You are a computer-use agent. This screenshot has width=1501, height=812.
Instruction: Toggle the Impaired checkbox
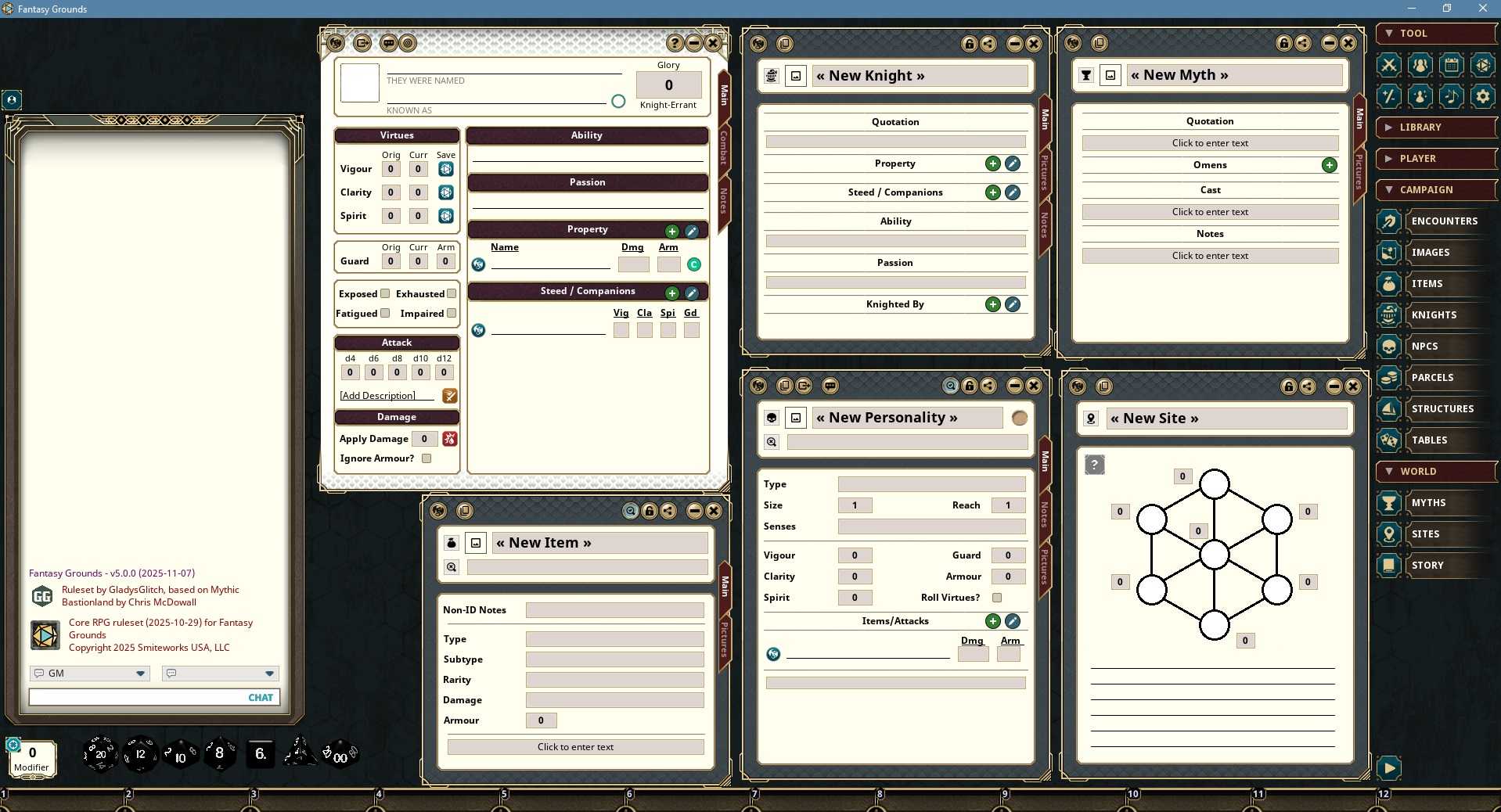pyautogui.click(x=452, y=314)
